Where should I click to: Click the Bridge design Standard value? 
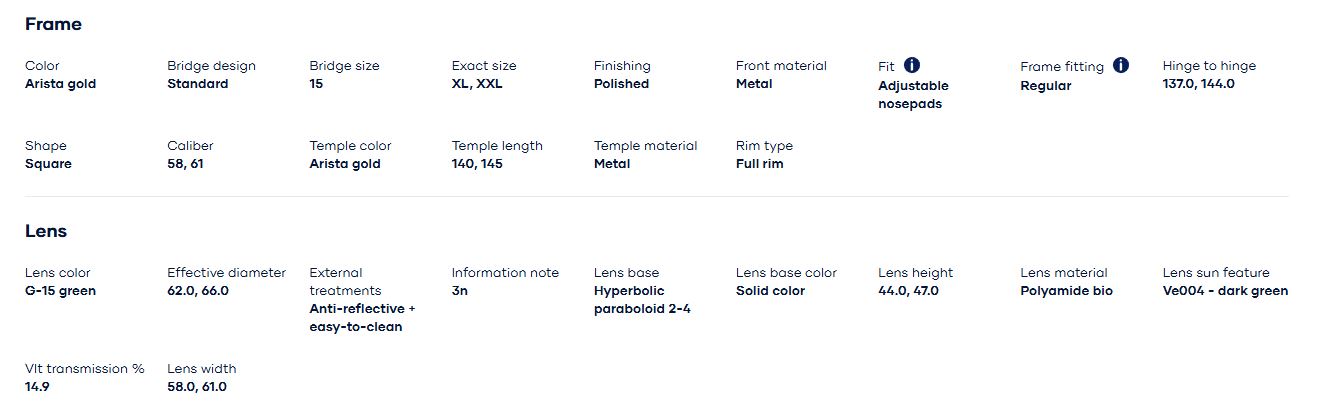197,84
